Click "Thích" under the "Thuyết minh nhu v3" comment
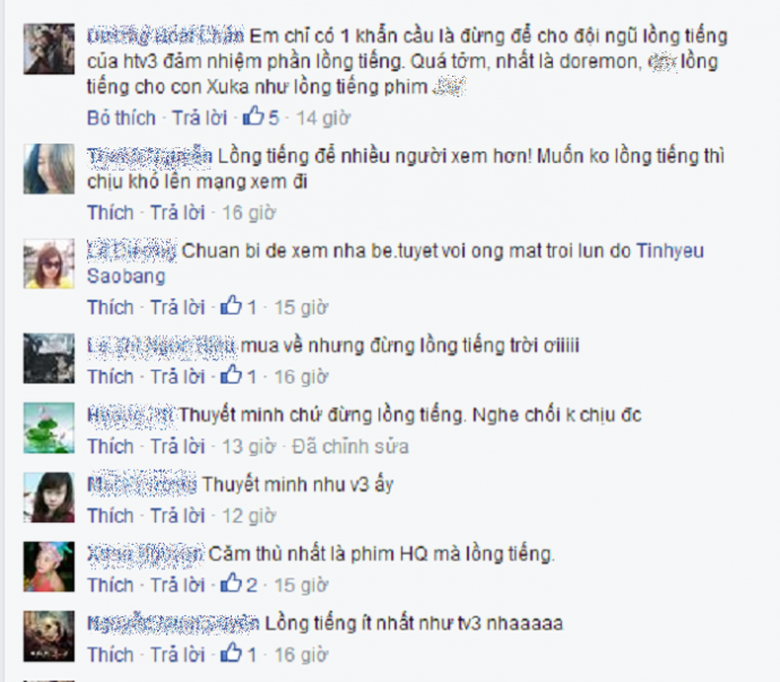The width and height of the screenshot is (780, 682). pos(110,515)
